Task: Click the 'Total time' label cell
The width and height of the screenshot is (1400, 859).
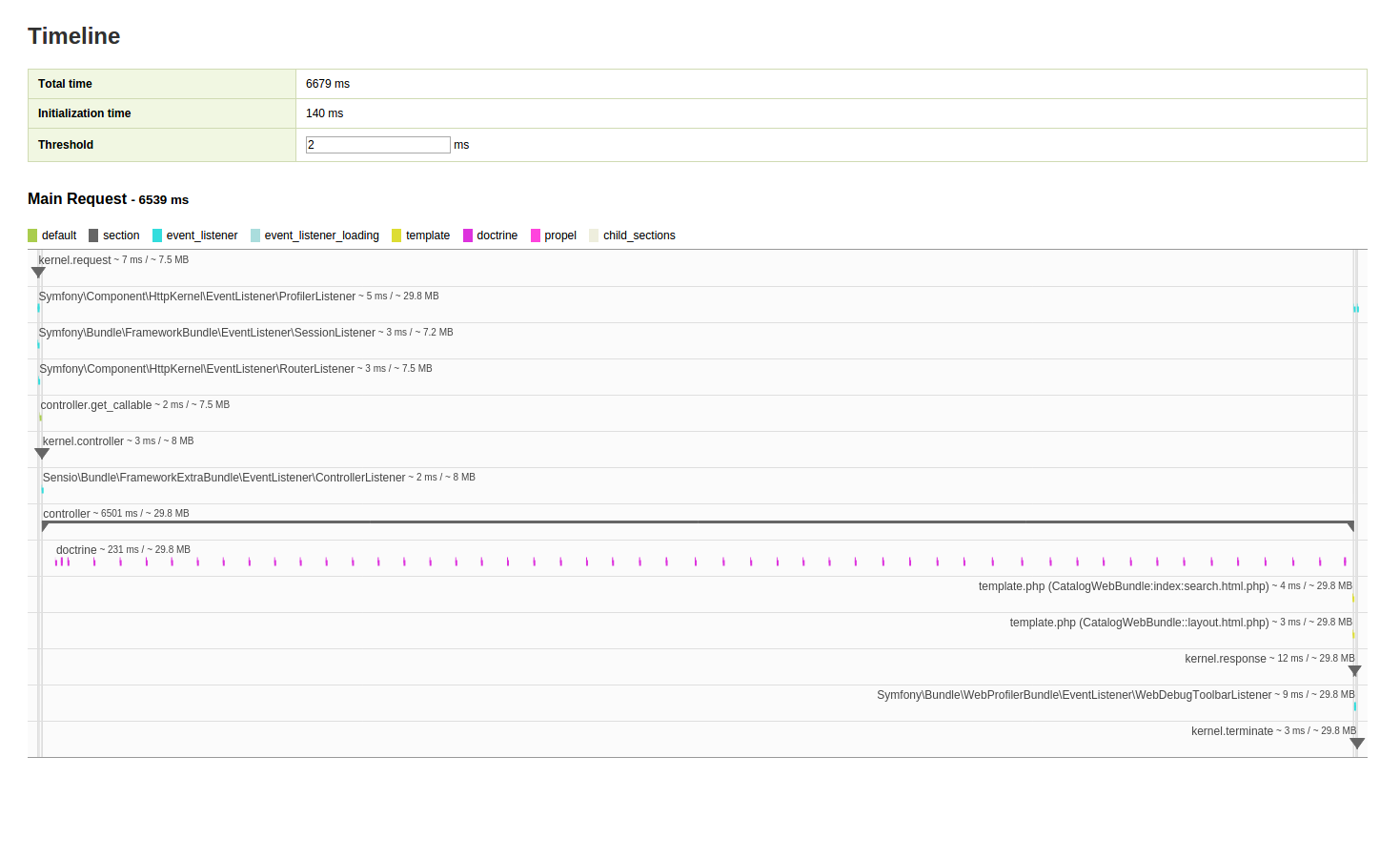Action: (162, 84)
